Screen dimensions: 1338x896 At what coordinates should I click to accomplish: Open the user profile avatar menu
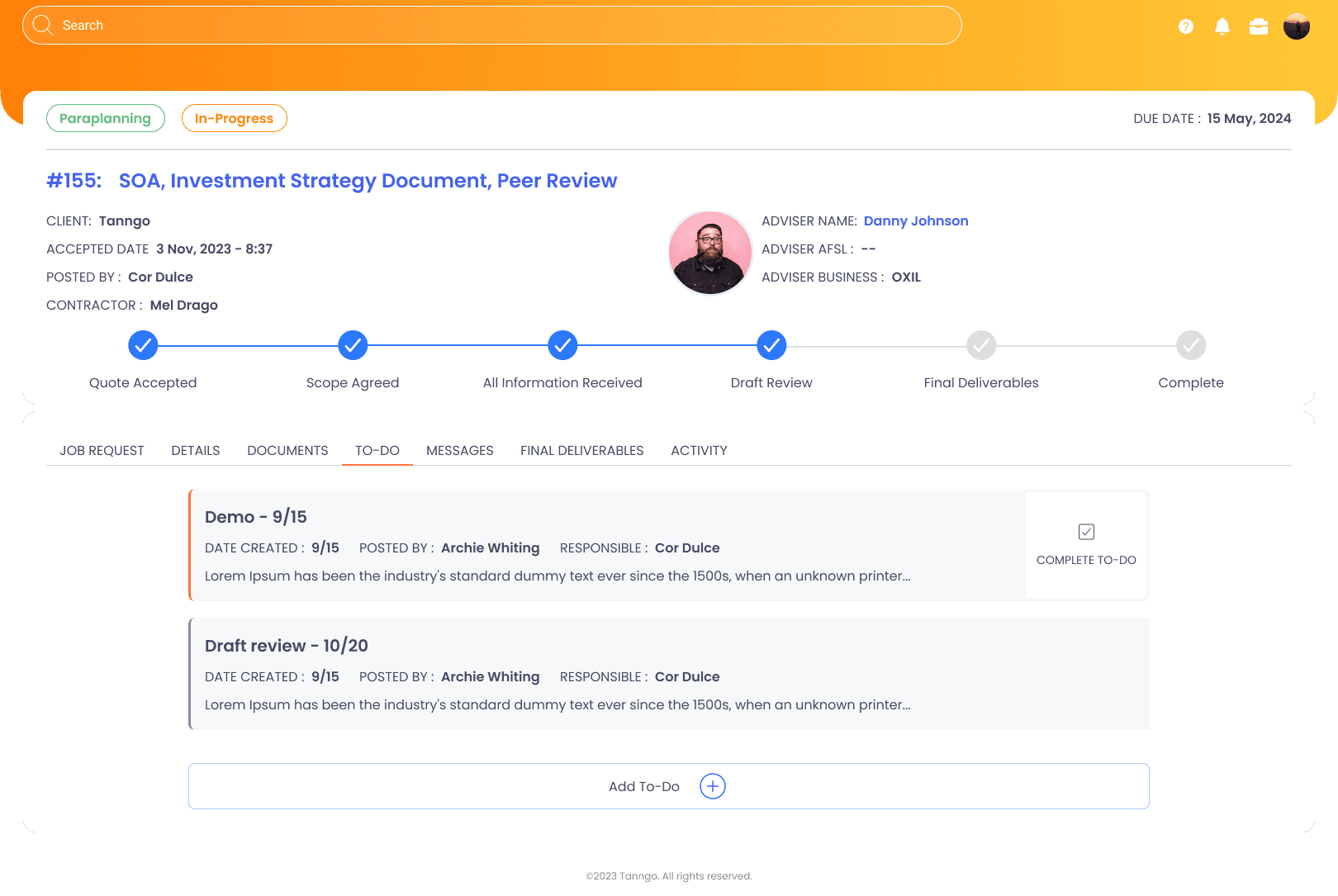pos(1297,26)
